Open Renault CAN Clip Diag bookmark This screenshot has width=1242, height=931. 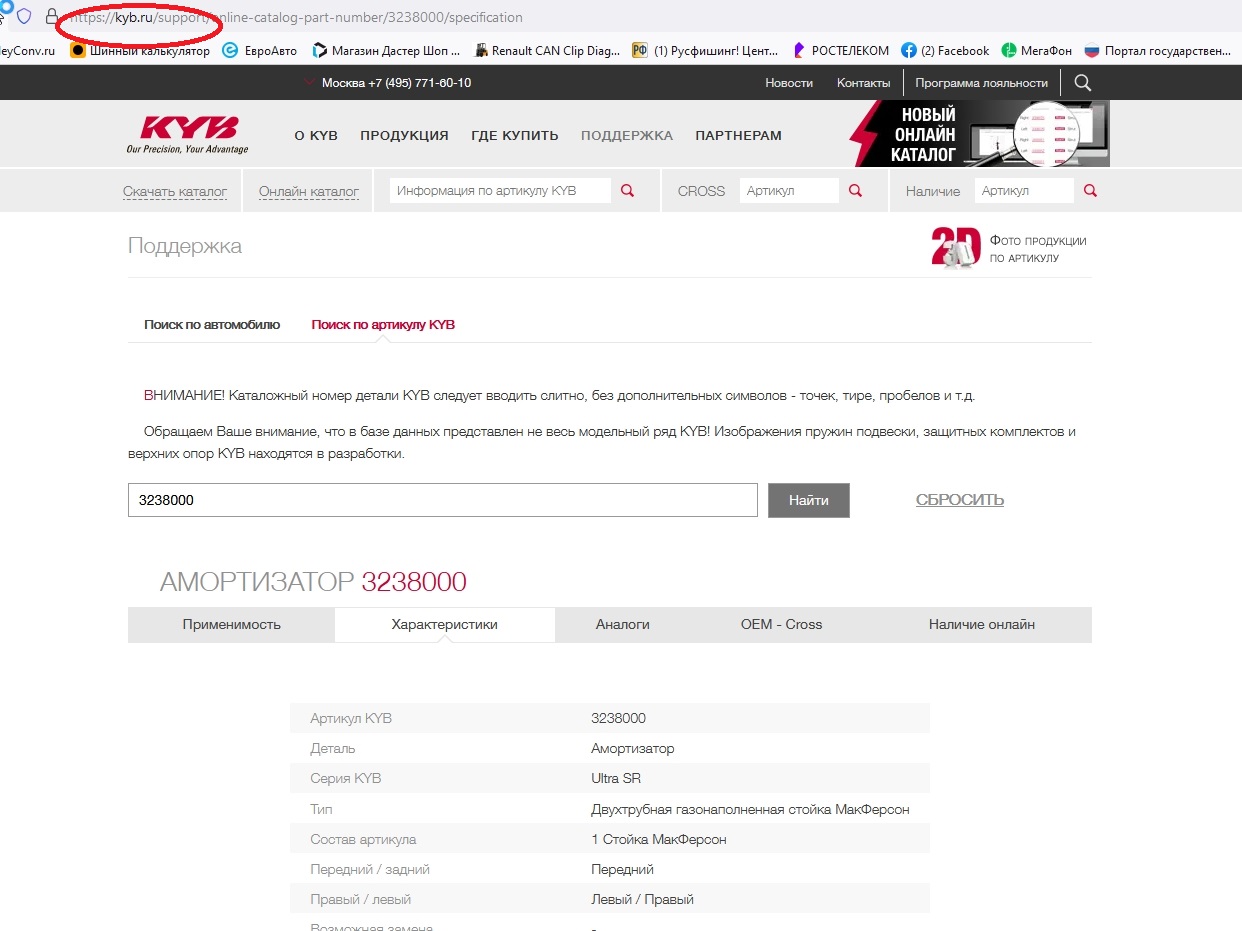click(x=547, y=50)
